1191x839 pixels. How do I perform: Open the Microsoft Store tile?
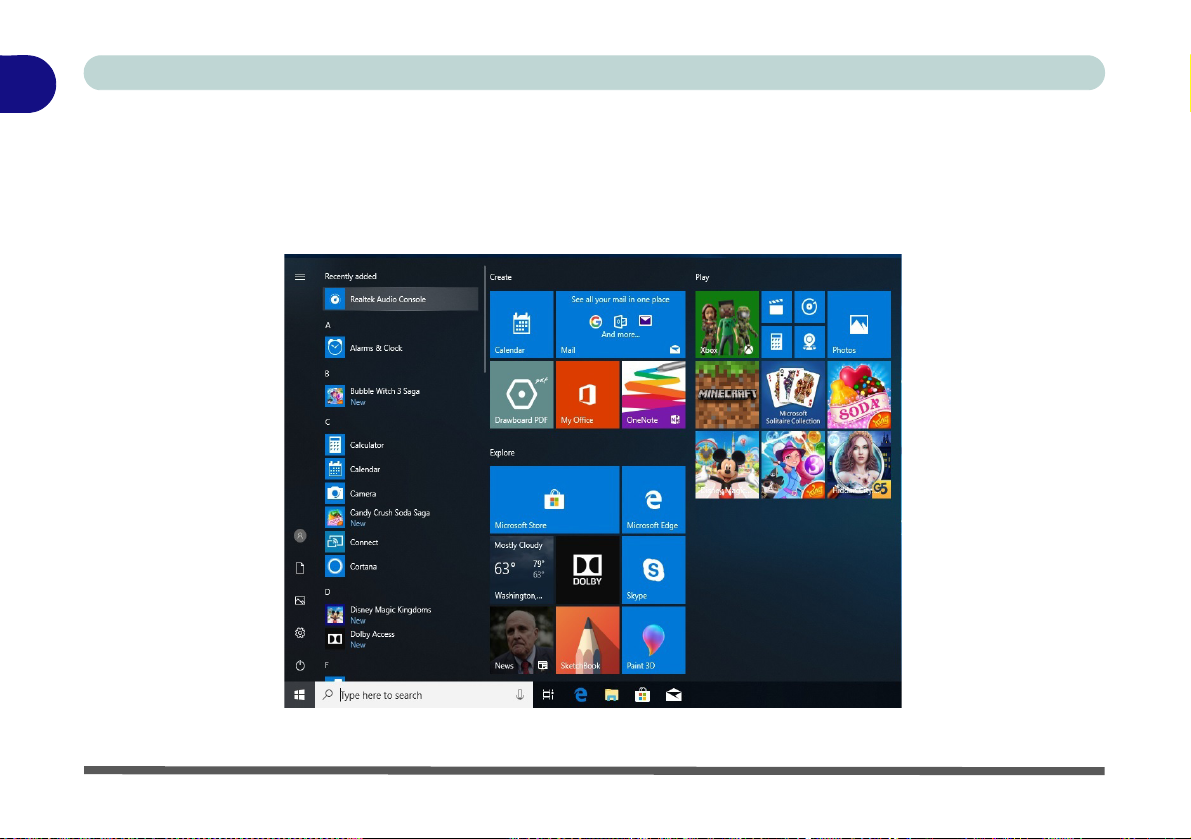[554, 500]
